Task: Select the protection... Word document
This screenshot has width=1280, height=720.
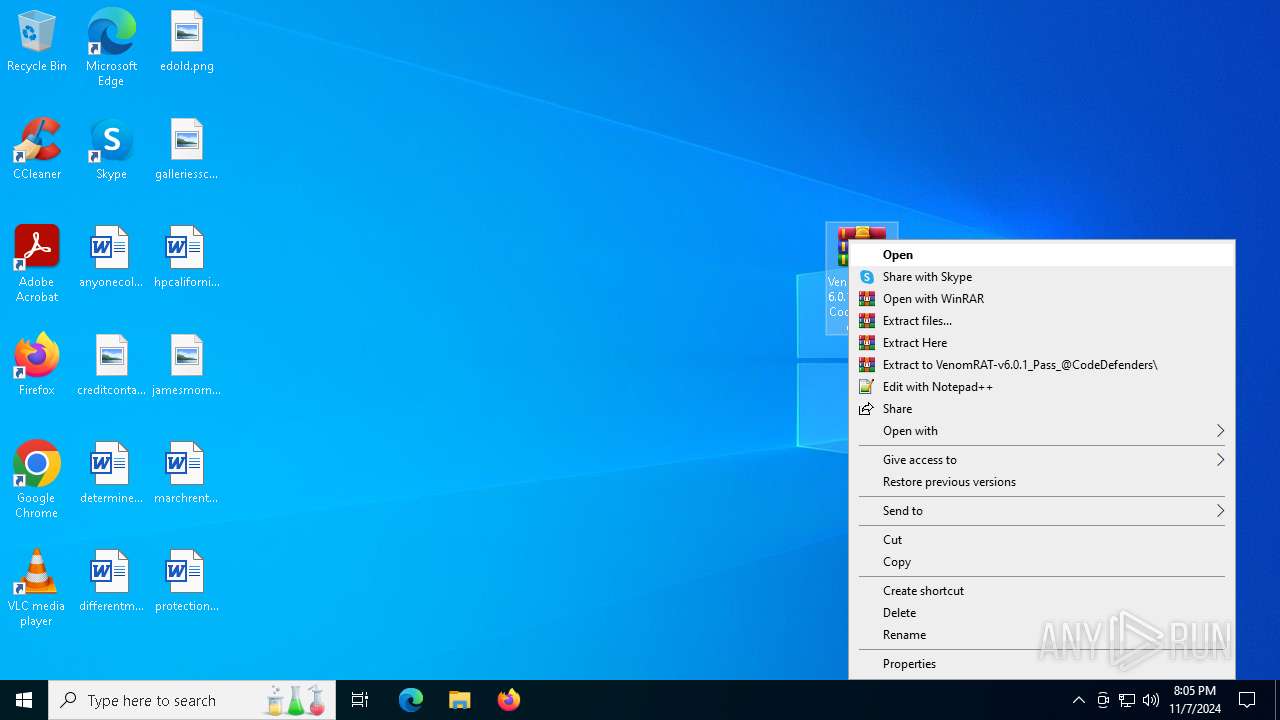Action: coord(187,582)
